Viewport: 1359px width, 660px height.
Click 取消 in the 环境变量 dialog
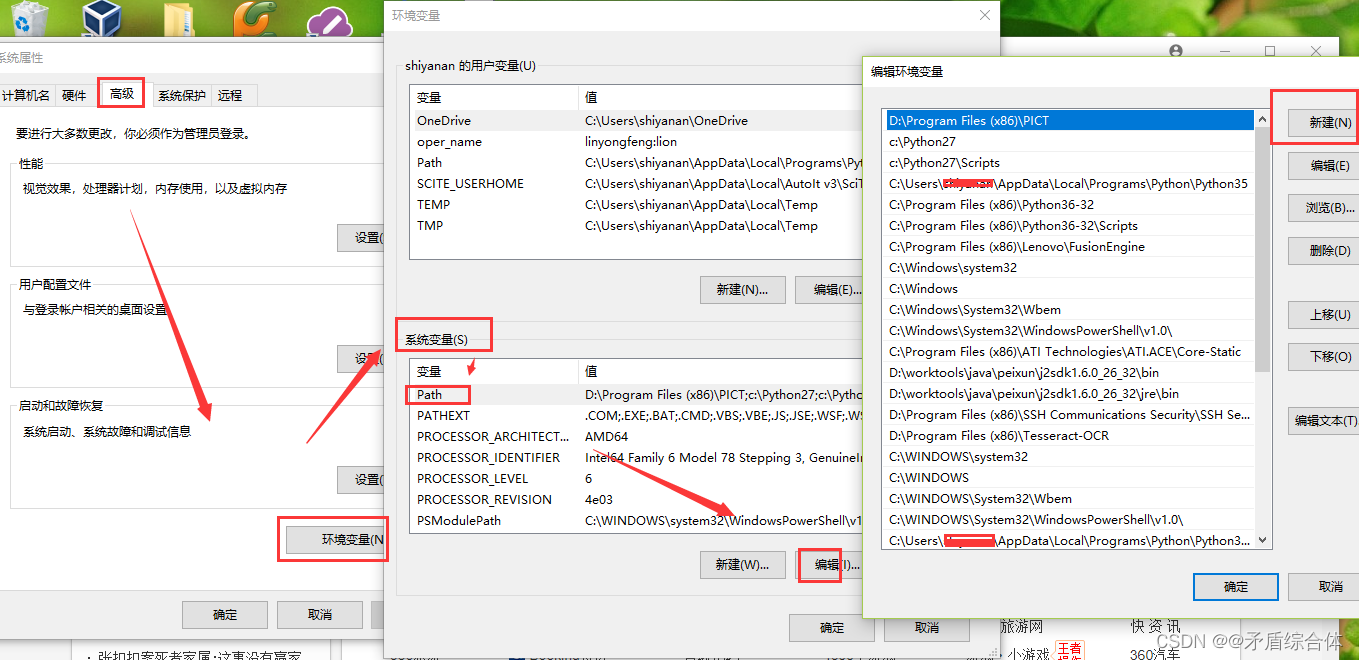[927, 628]
